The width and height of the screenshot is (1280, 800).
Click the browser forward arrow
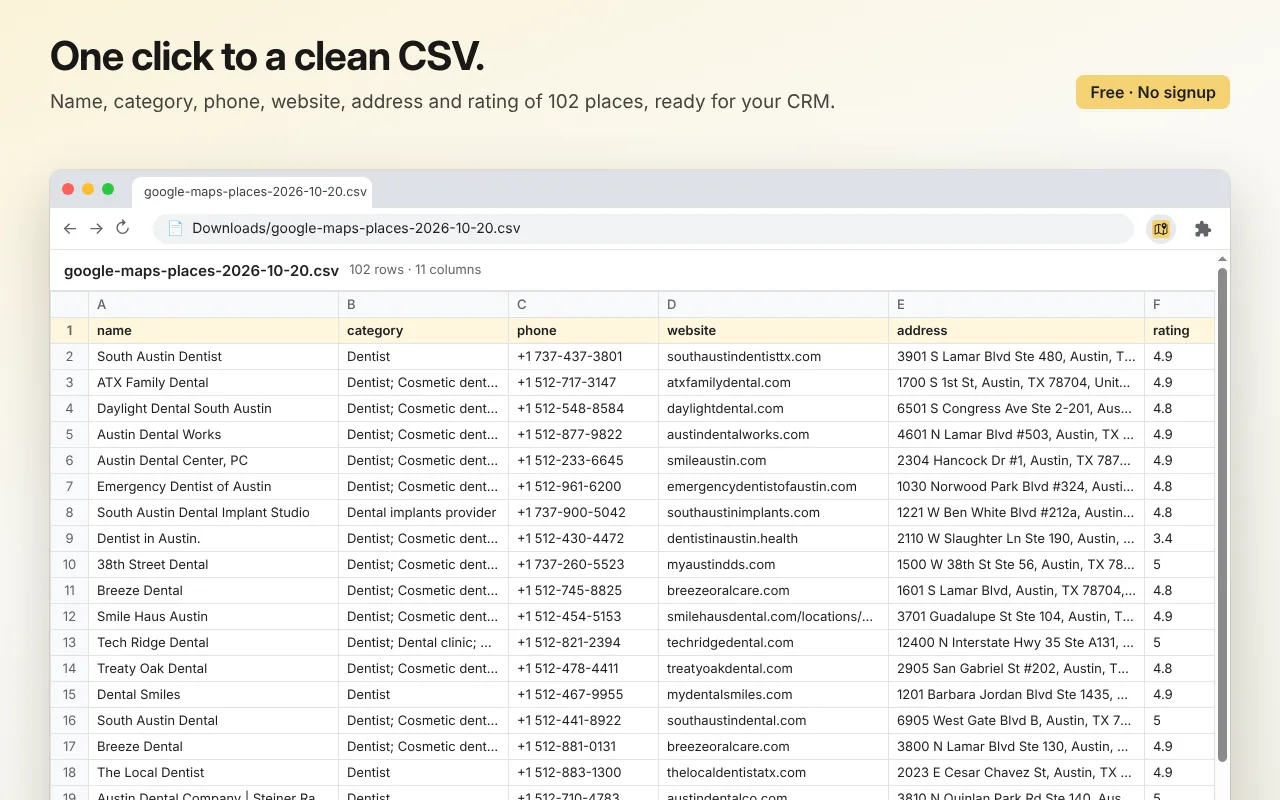[x=96, y=228]
